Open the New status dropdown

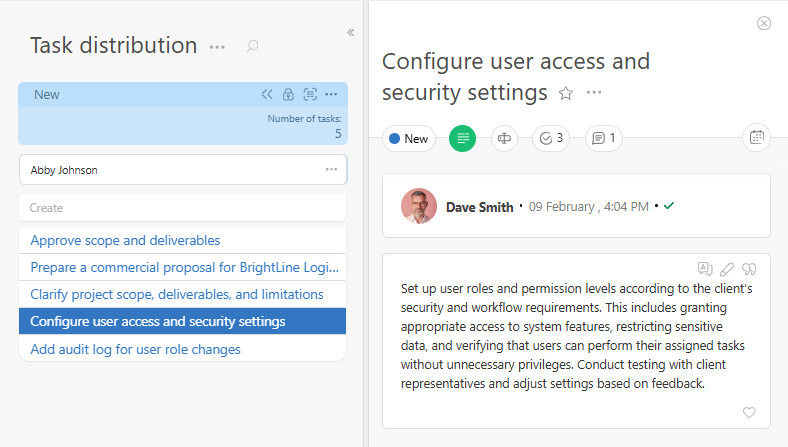[409, 139]
